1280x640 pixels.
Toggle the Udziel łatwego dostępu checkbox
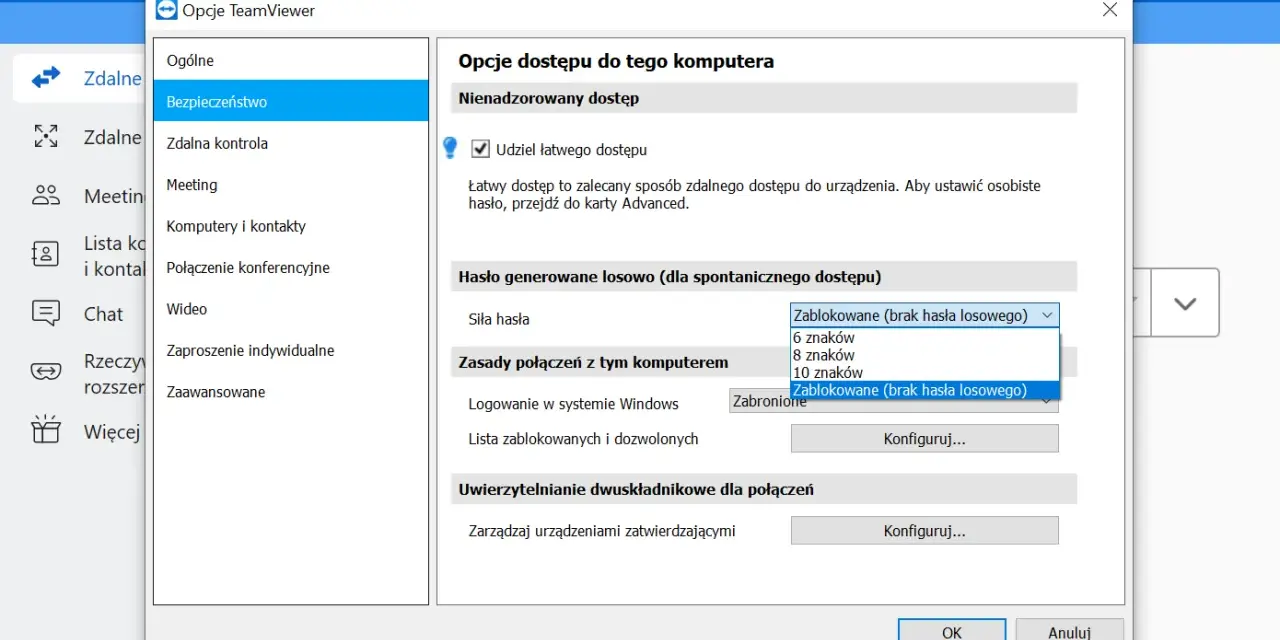click(x=481, y=149)
